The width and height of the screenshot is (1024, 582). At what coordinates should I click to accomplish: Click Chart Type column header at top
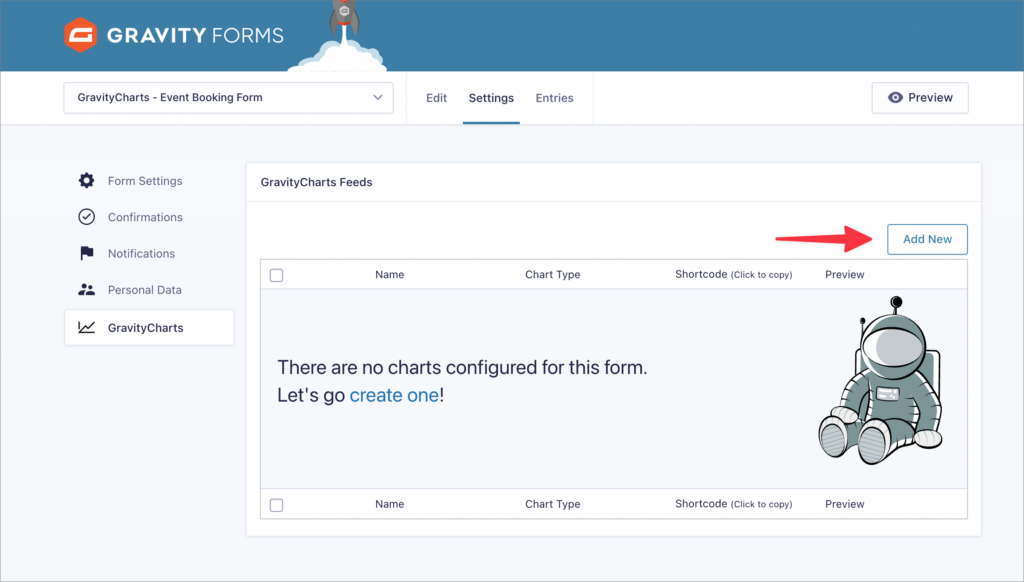tap(552, 274)
